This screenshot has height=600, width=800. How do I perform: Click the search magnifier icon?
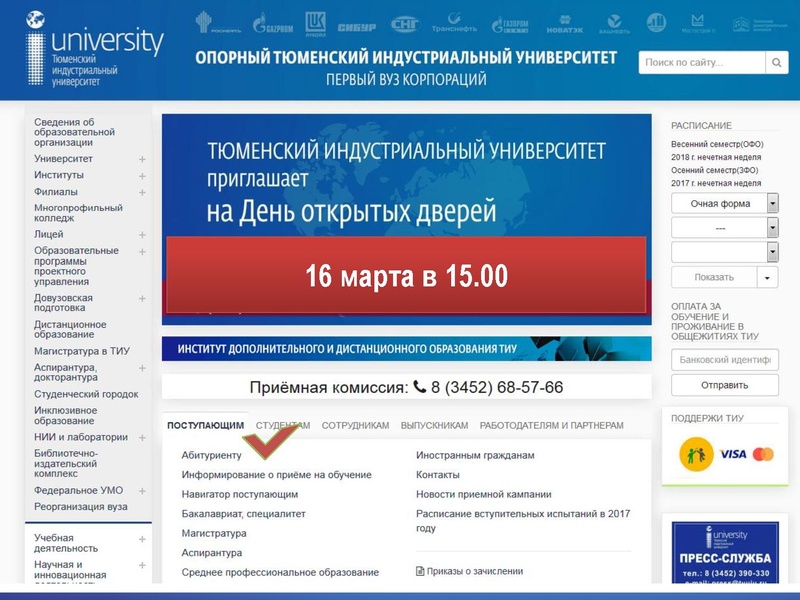777,62
